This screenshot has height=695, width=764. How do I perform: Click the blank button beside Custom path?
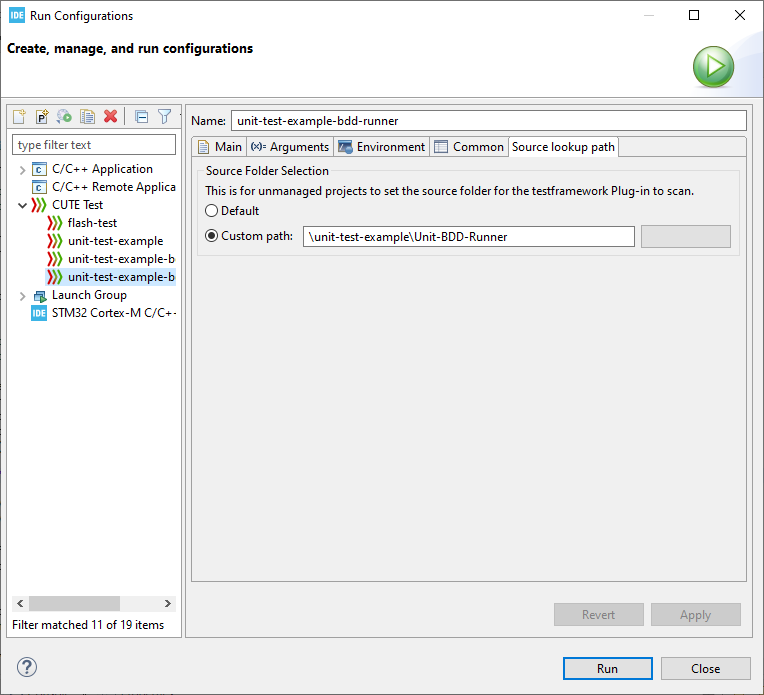point(686,236)
